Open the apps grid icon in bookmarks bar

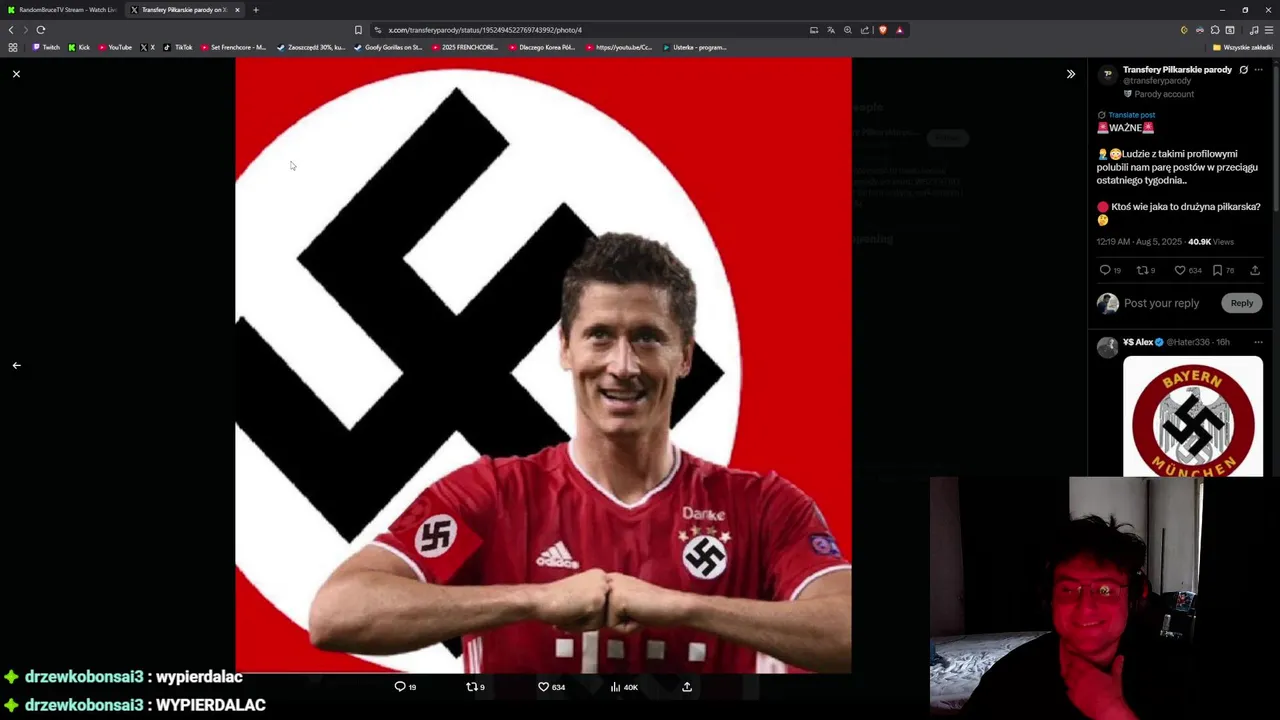pyautogui.click(x=13, y=47)
